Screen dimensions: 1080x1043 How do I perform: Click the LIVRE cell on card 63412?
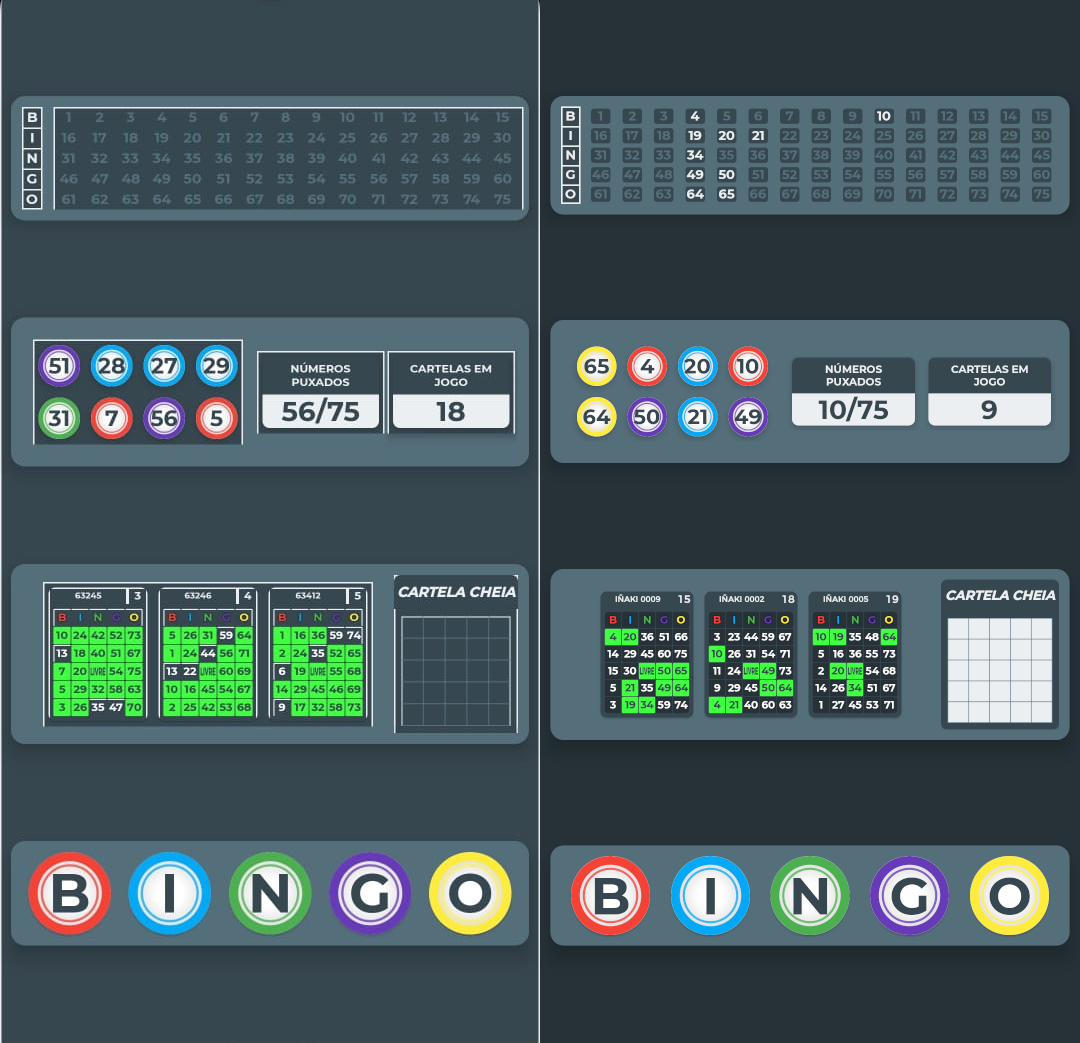[318, 671]
